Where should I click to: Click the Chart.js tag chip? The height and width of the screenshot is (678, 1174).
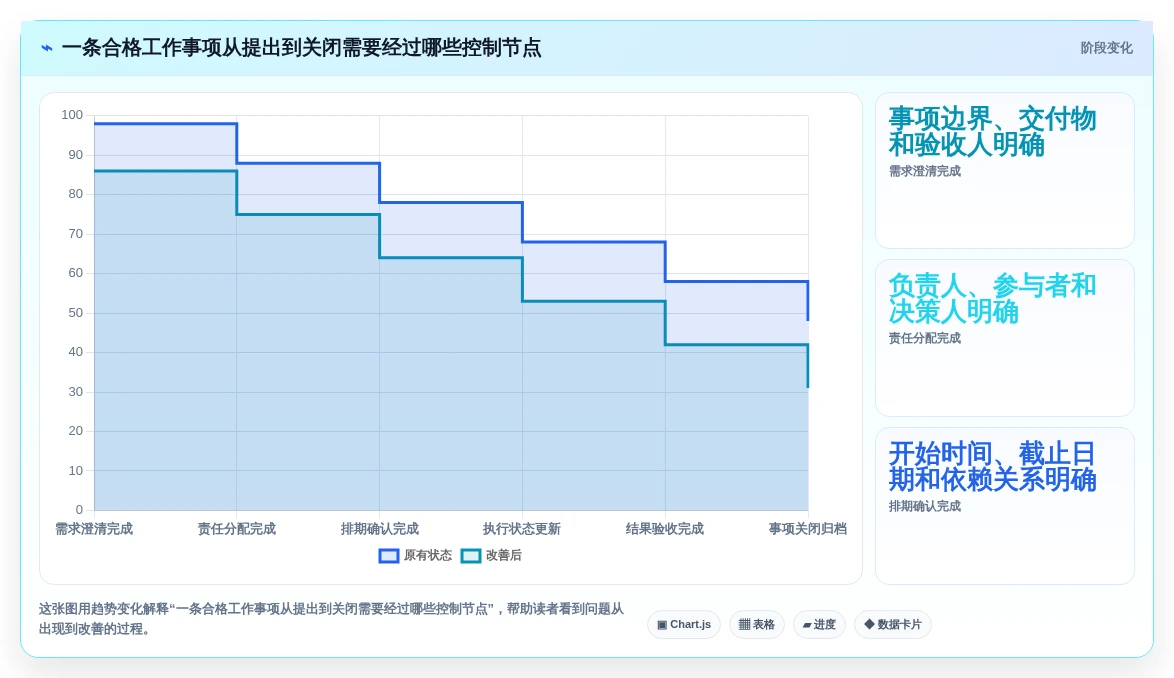click(684, 624)
